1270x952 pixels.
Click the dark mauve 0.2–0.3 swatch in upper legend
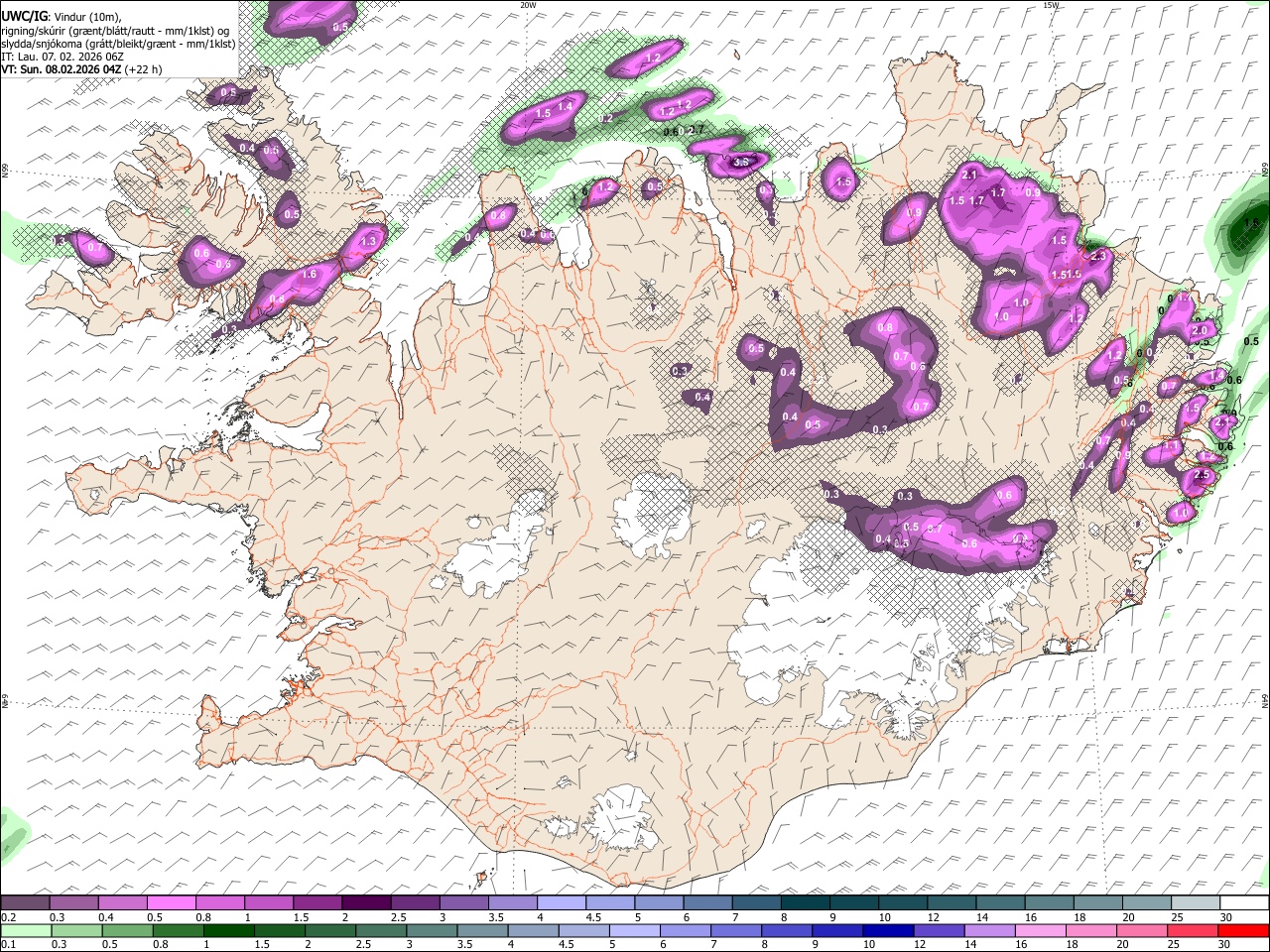25,902
